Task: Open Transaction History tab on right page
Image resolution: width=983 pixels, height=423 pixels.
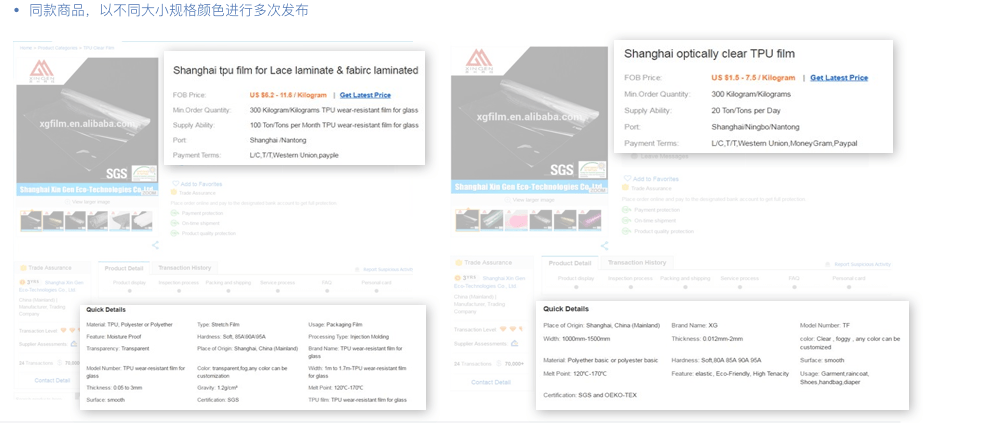Action: [636, 263]
